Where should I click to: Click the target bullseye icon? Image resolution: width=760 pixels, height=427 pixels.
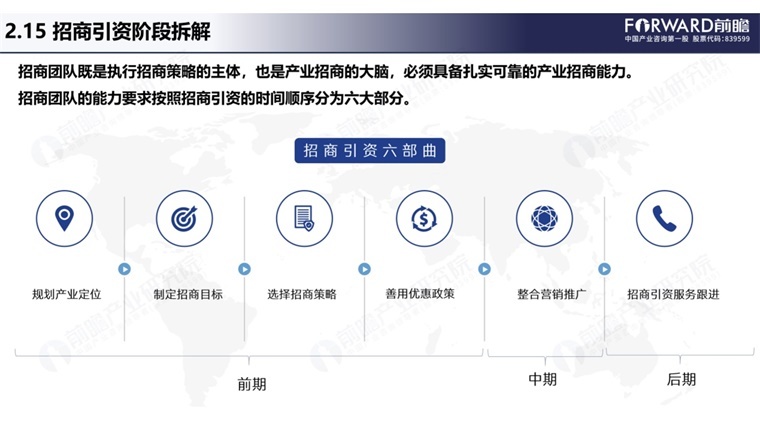[x=184, y=219]
